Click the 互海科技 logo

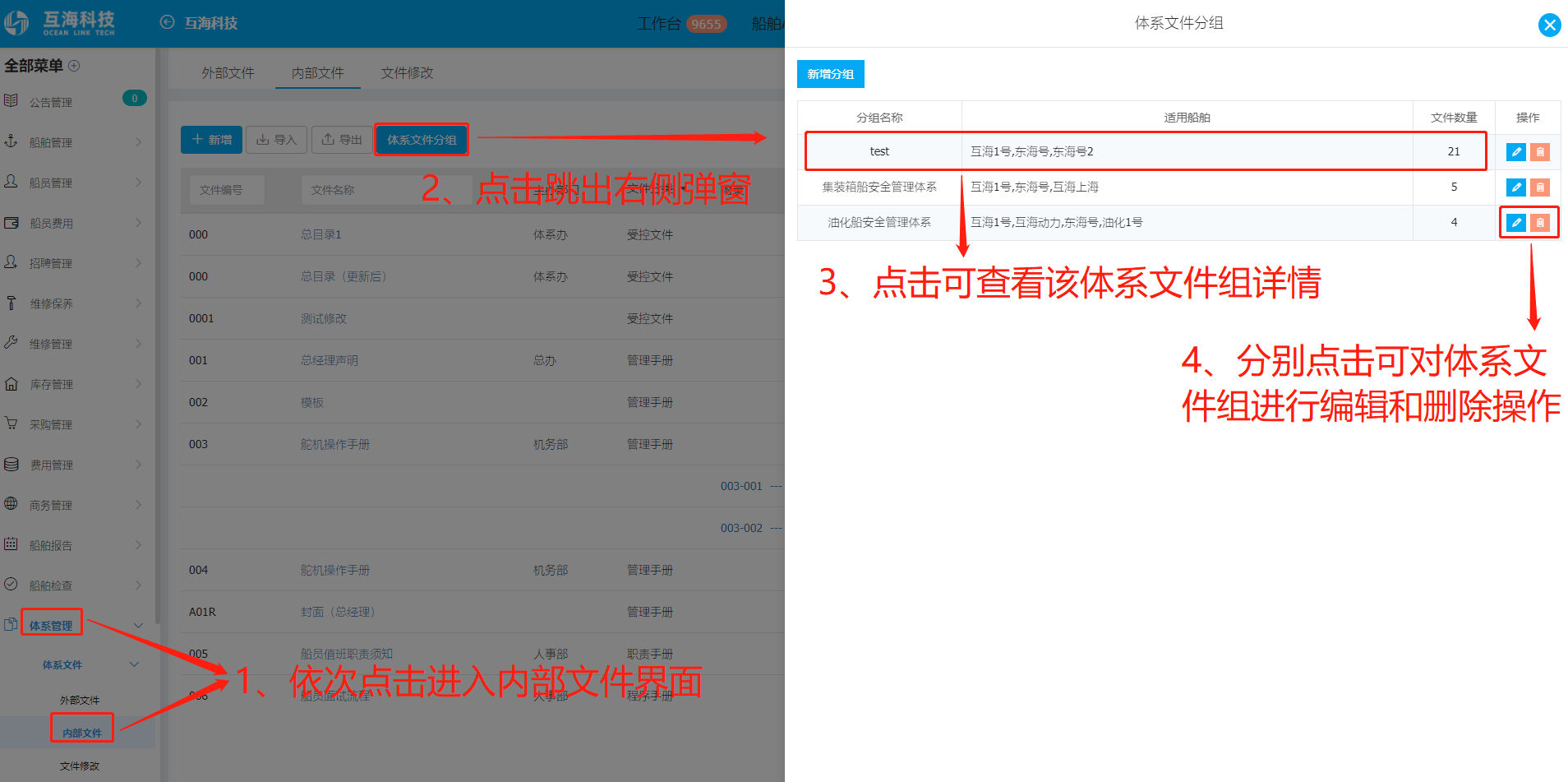[x=59, y=23]
